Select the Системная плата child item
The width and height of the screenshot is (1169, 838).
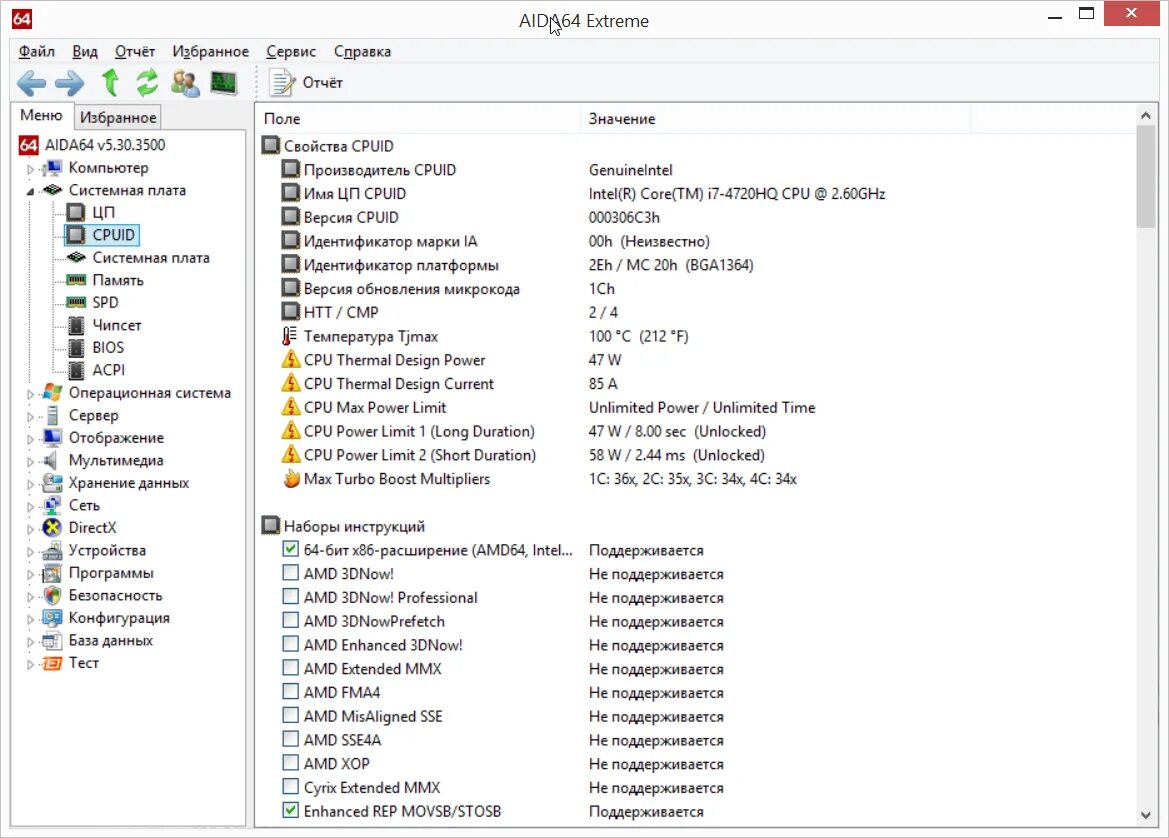tap(151, 258)
